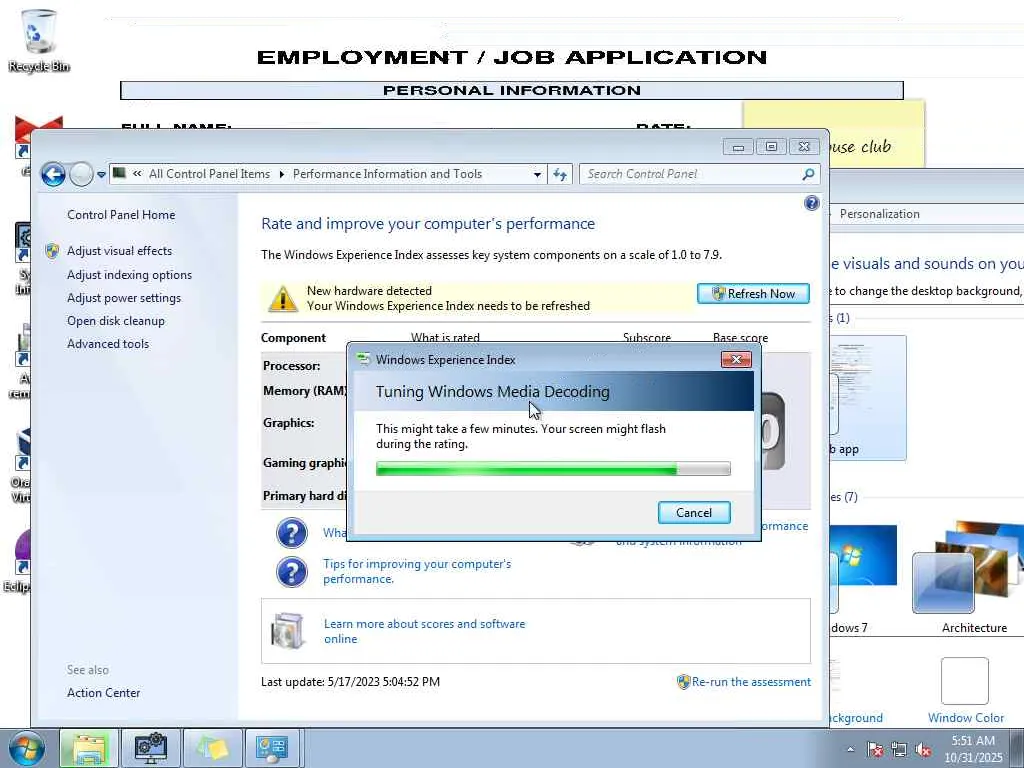Show hidden system tray icons
Screen dimensions: 1024x768
[850, 750]
